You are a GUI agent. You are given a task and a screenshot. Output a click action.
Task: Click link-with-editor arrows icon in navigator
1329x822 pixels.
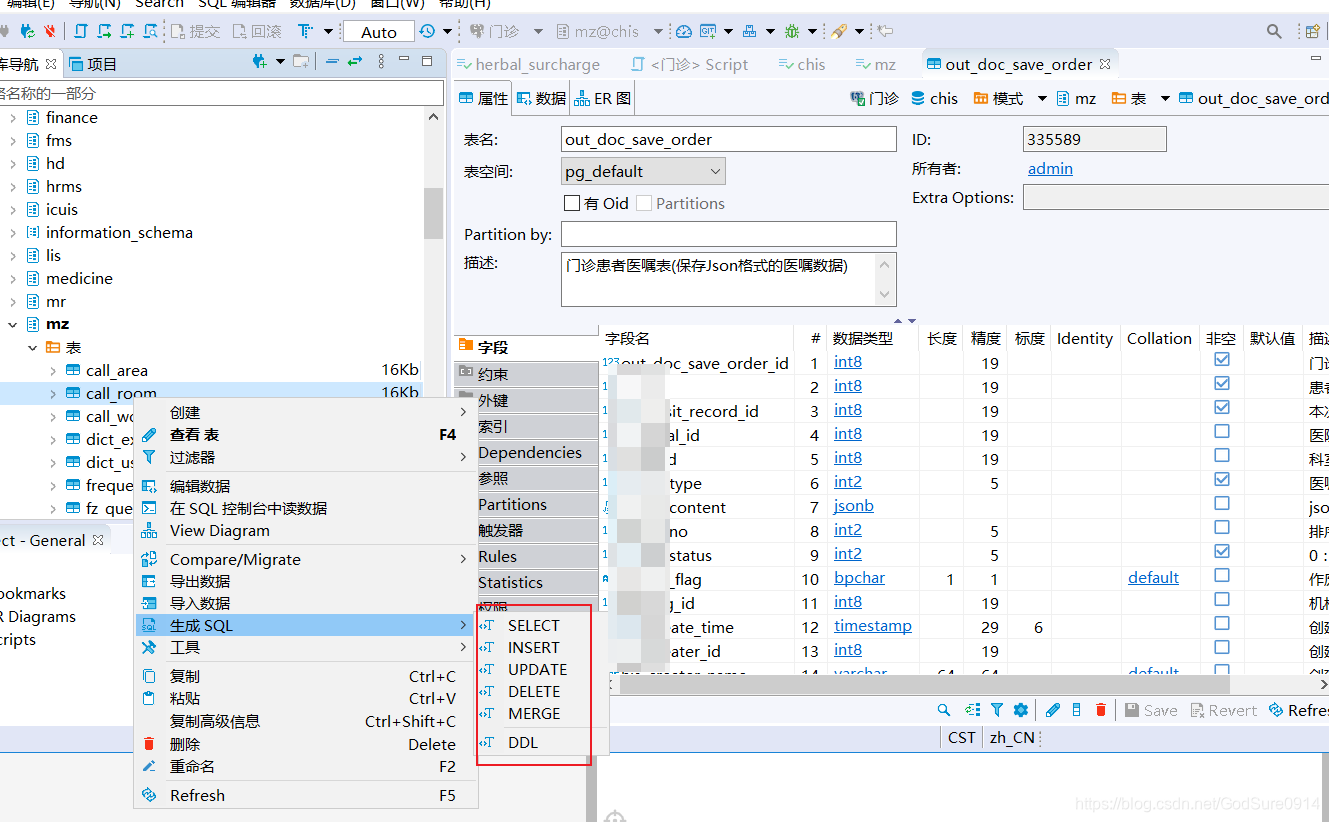tap(355, 62)
